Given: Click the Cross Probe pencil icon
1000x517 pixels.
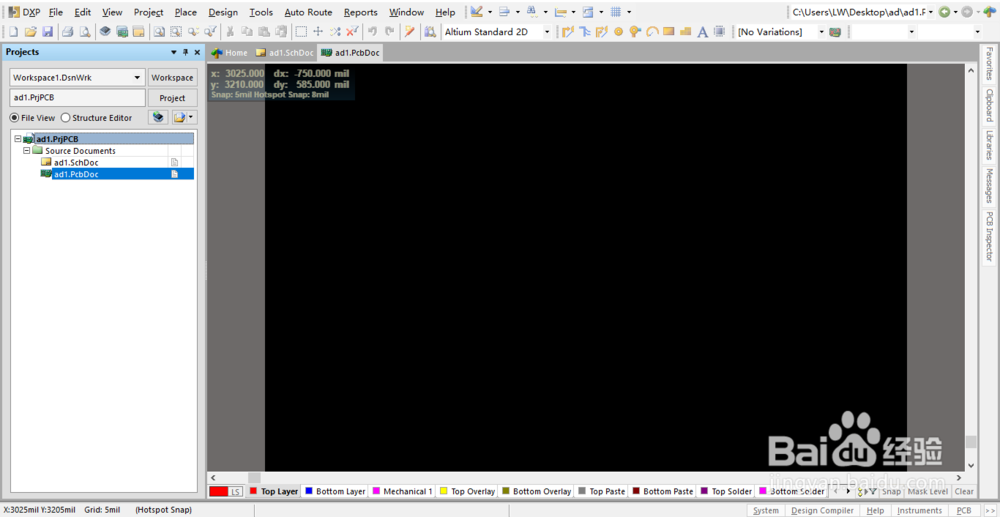Looking at the screenshot, I should click(x=409, y=32).
